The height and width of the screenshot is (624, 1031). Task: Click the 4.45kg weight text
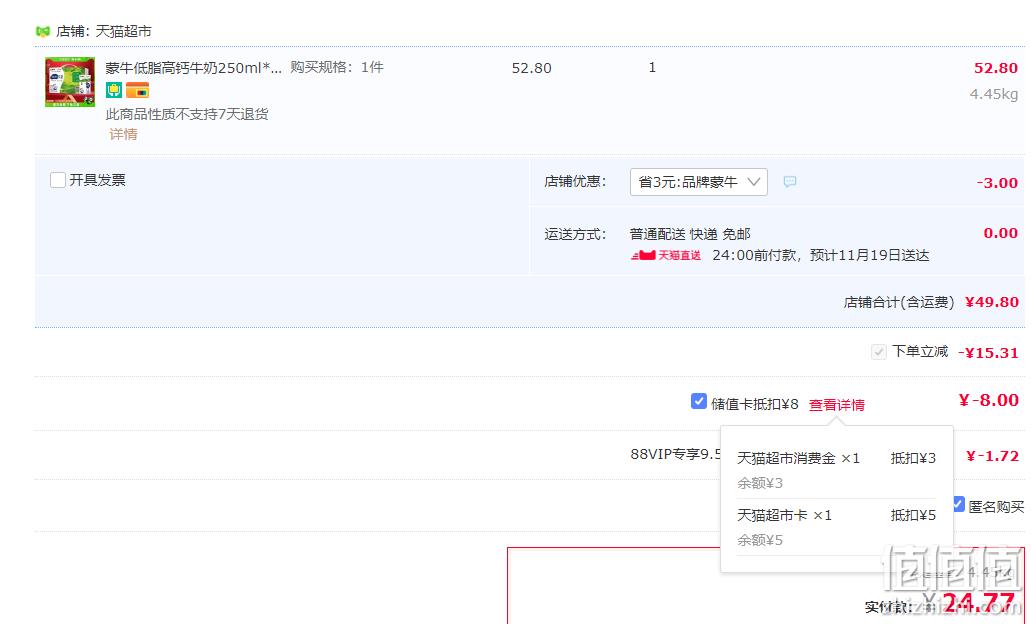pos(994,94)
